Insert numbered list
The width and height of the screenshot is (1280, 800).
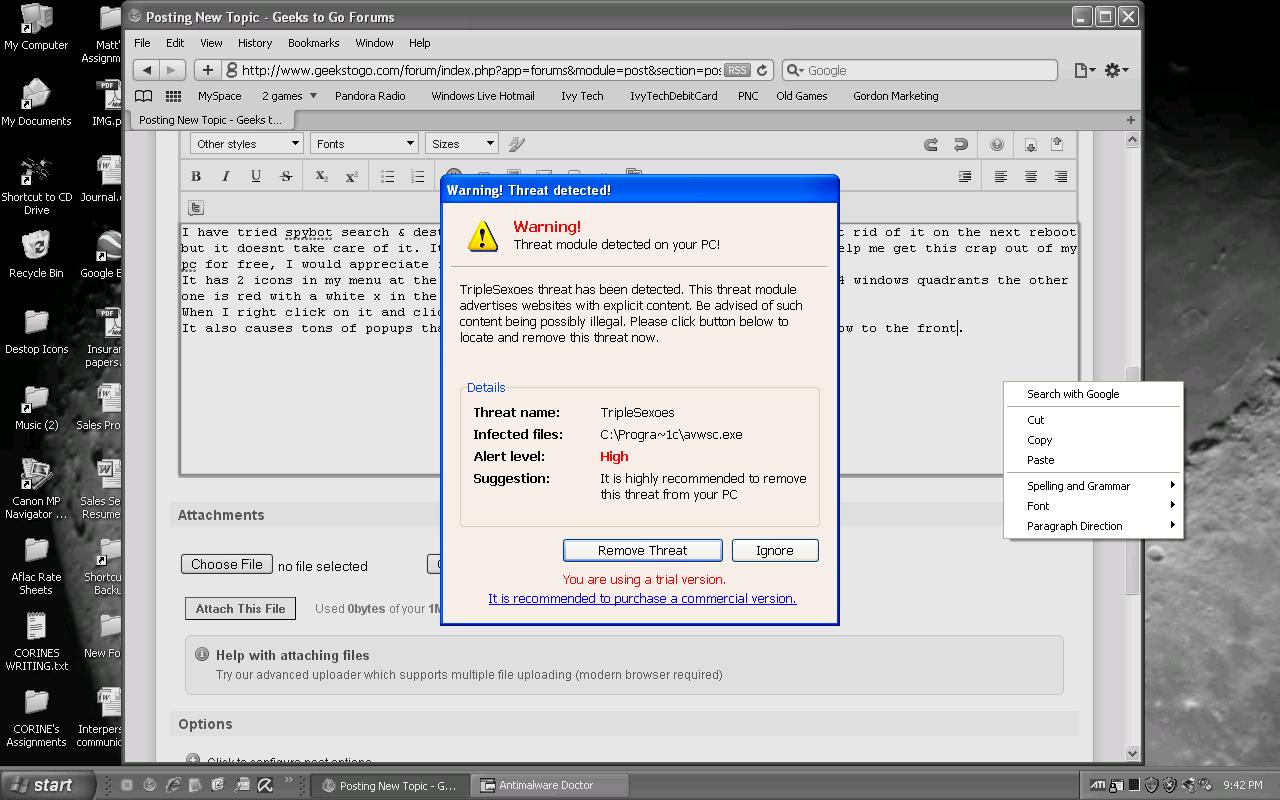point(417,176)
